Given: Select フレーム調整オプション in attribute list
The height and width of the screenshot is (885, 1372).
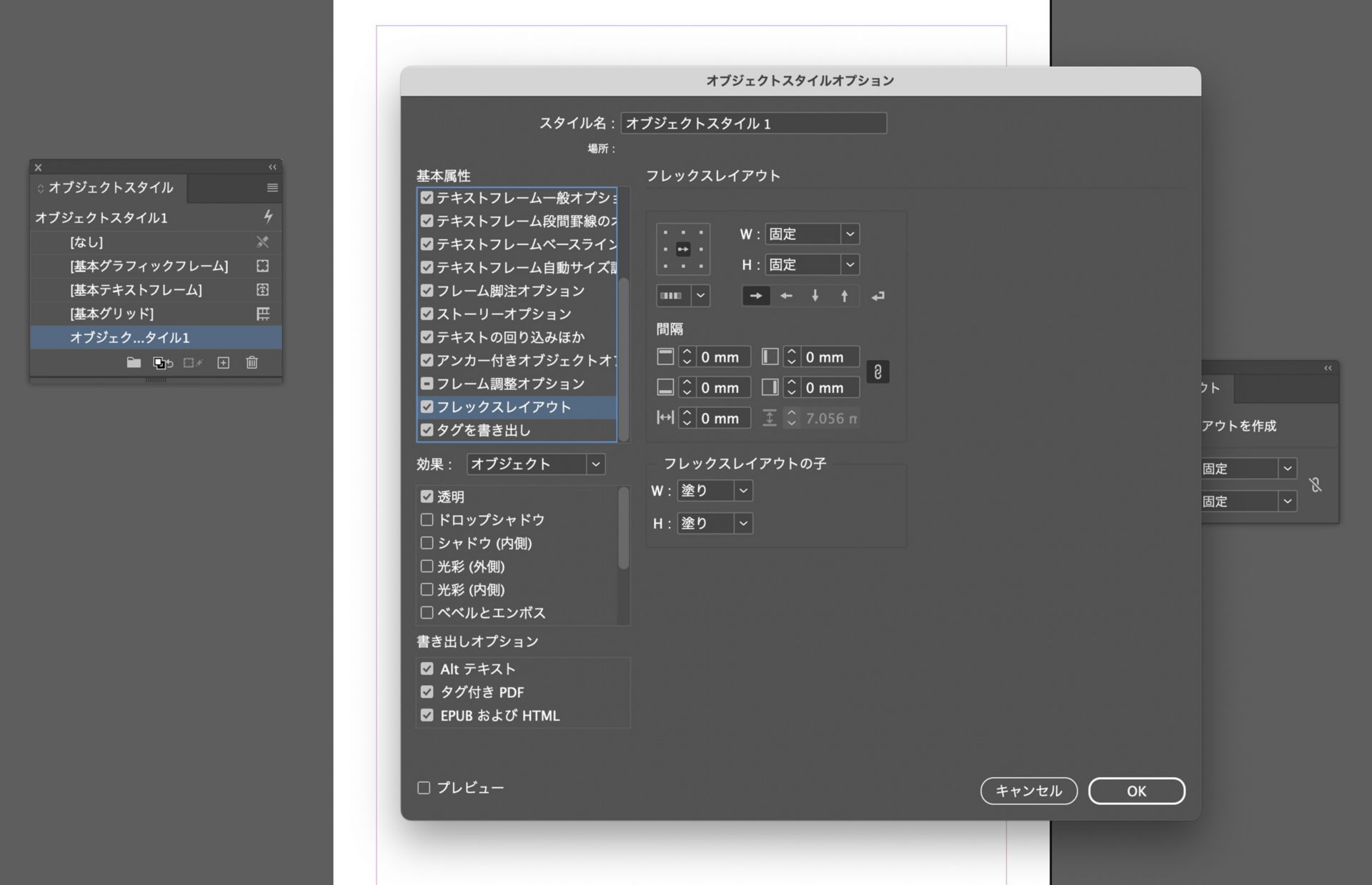Looking at the screenshot, I should [x=511, y=384].
